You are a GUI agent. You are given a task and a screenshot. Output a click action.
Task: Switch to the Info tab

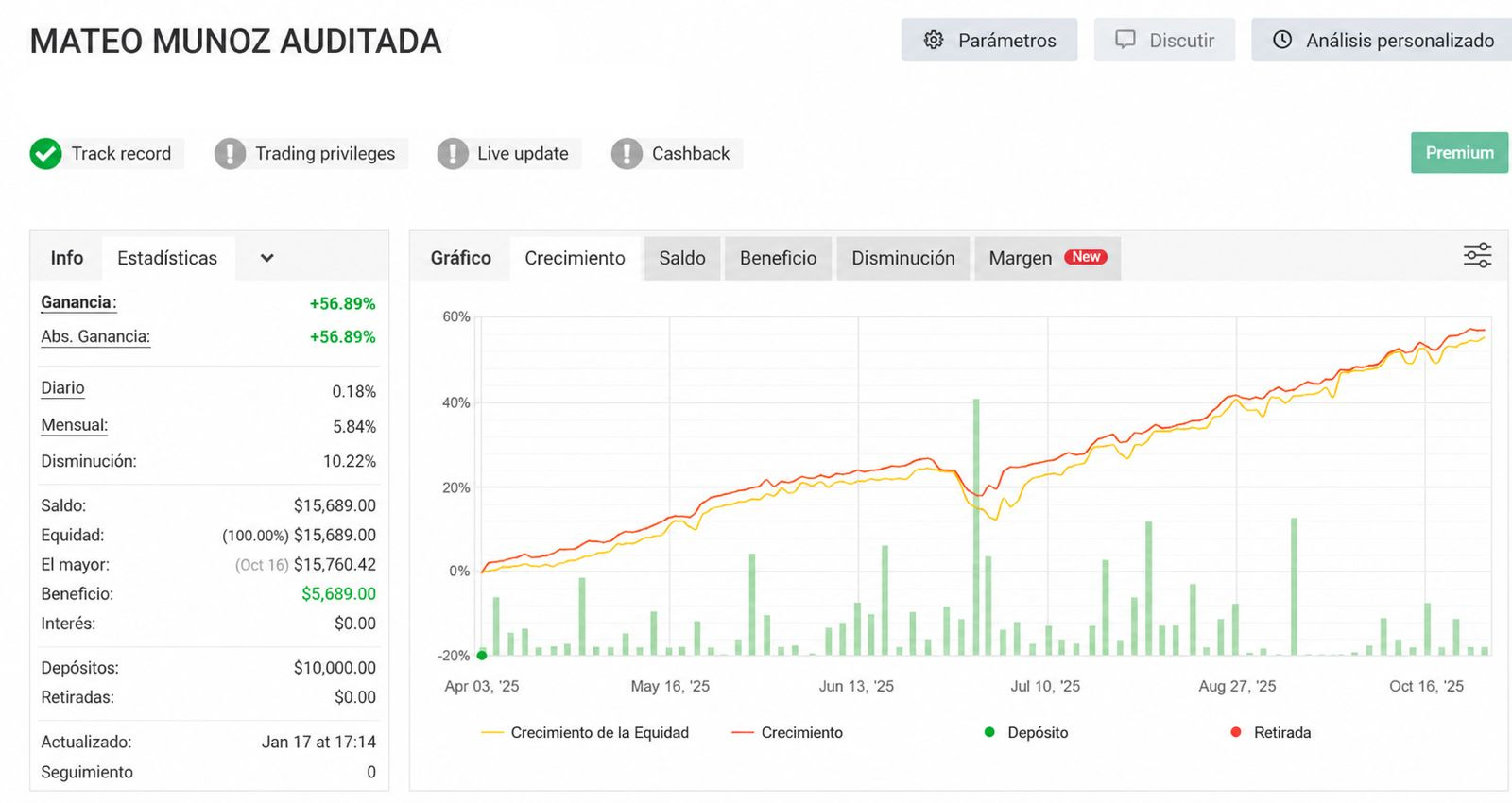(67, 258)
